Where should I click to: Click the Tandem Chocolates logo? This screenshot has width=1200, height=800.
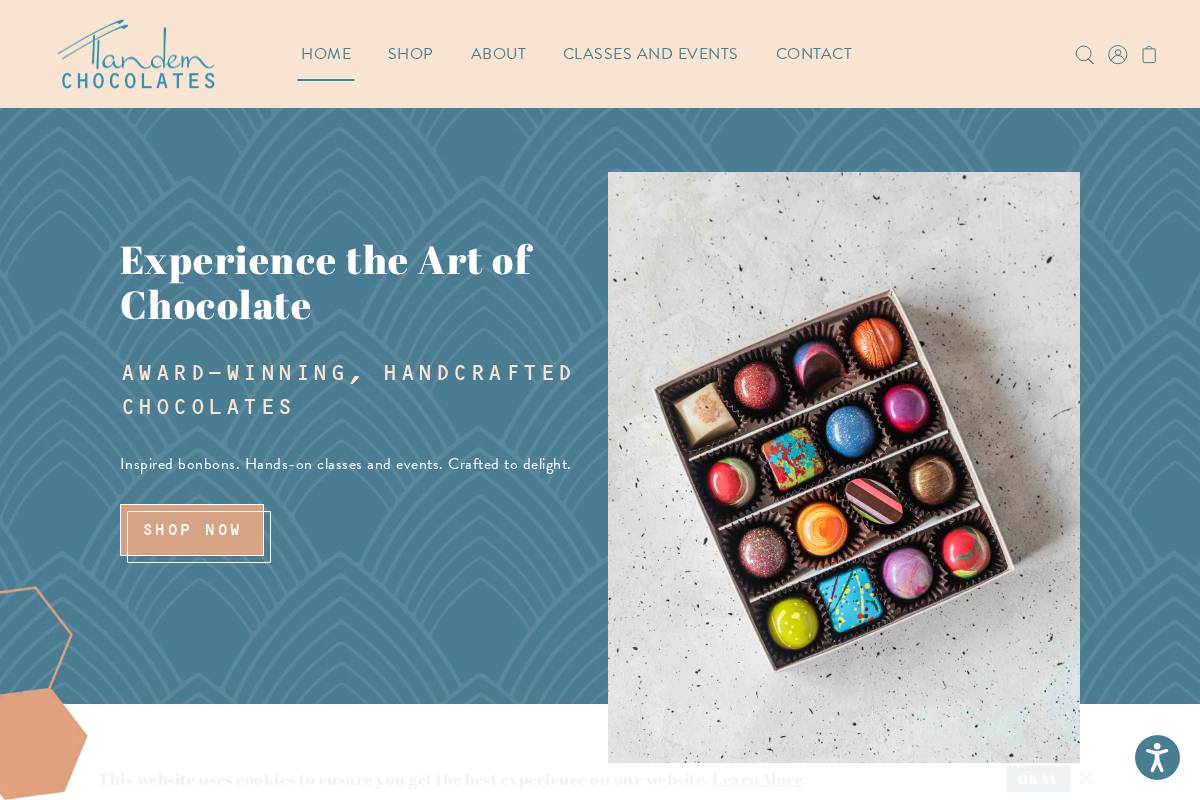[136, 54]
